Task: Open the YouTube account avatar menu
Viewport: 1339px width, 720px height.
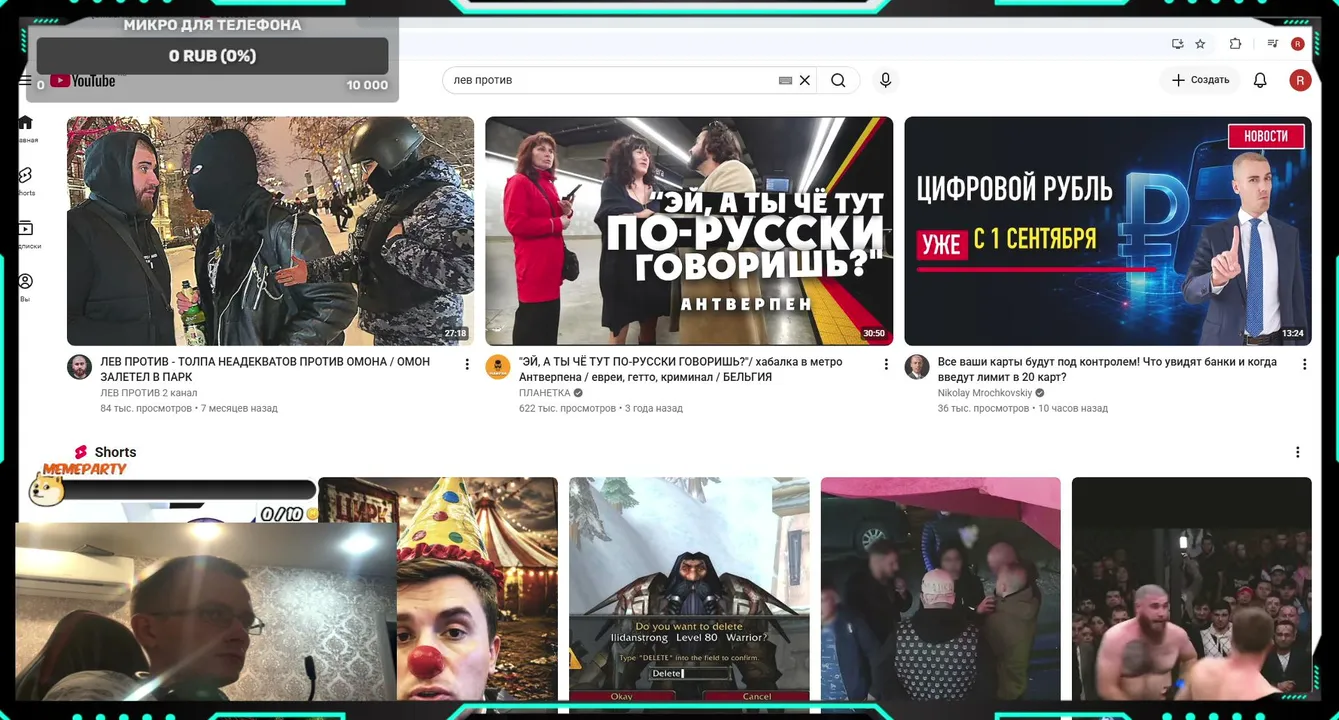Action: [x=1300, y=80]
